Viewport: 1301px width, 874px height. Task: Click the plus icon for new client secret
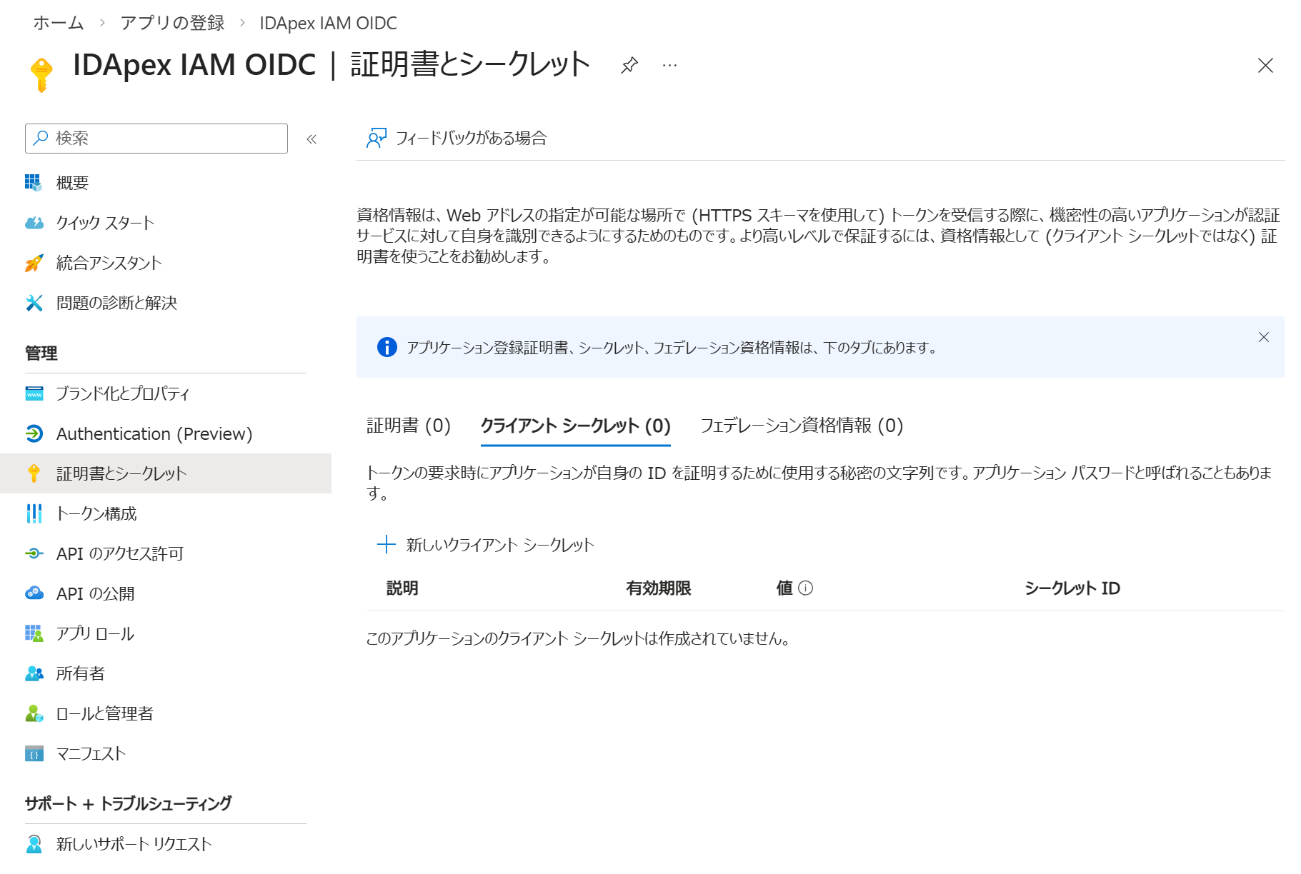386,545
